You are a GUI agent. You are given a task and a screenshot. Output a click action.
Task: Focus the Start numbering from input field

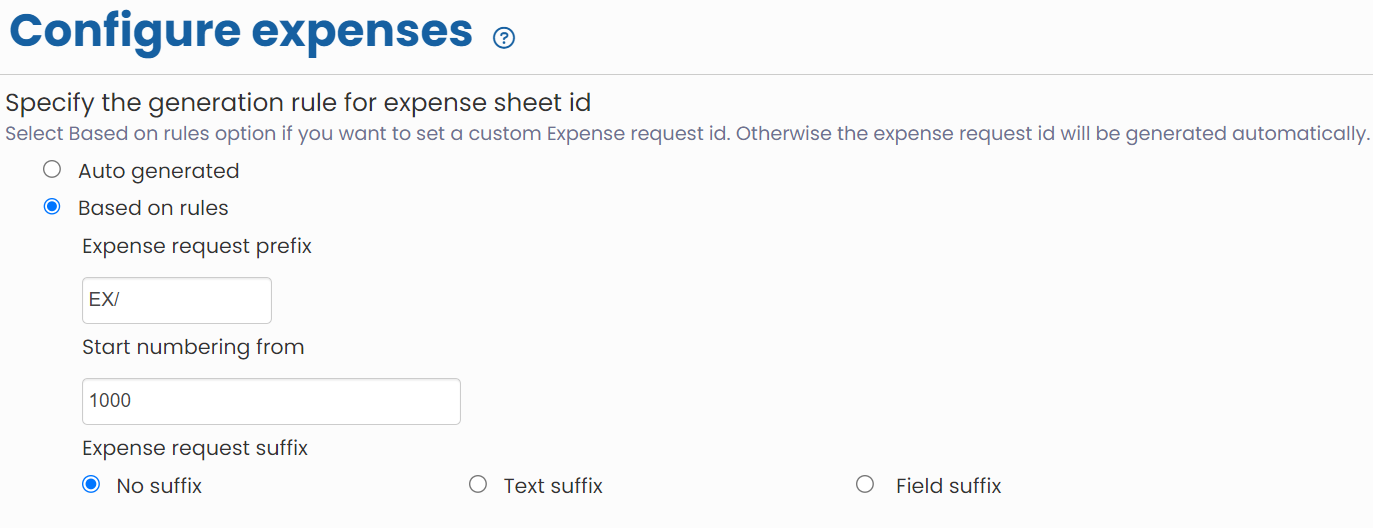(271, 401)
